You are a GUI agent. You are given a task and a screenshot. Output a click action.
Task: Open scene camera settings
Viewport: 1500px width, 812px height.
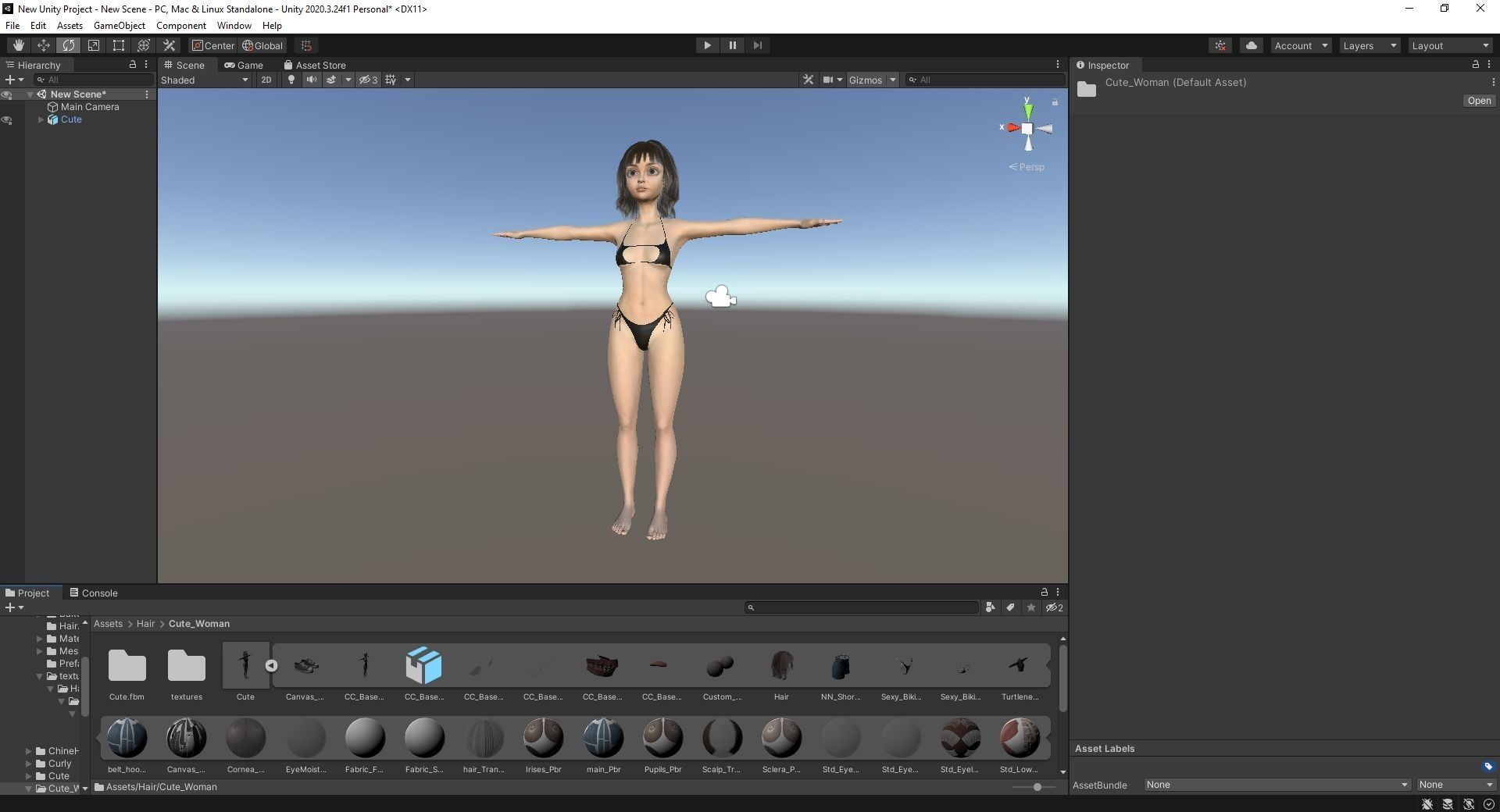[x=827, y=80]
